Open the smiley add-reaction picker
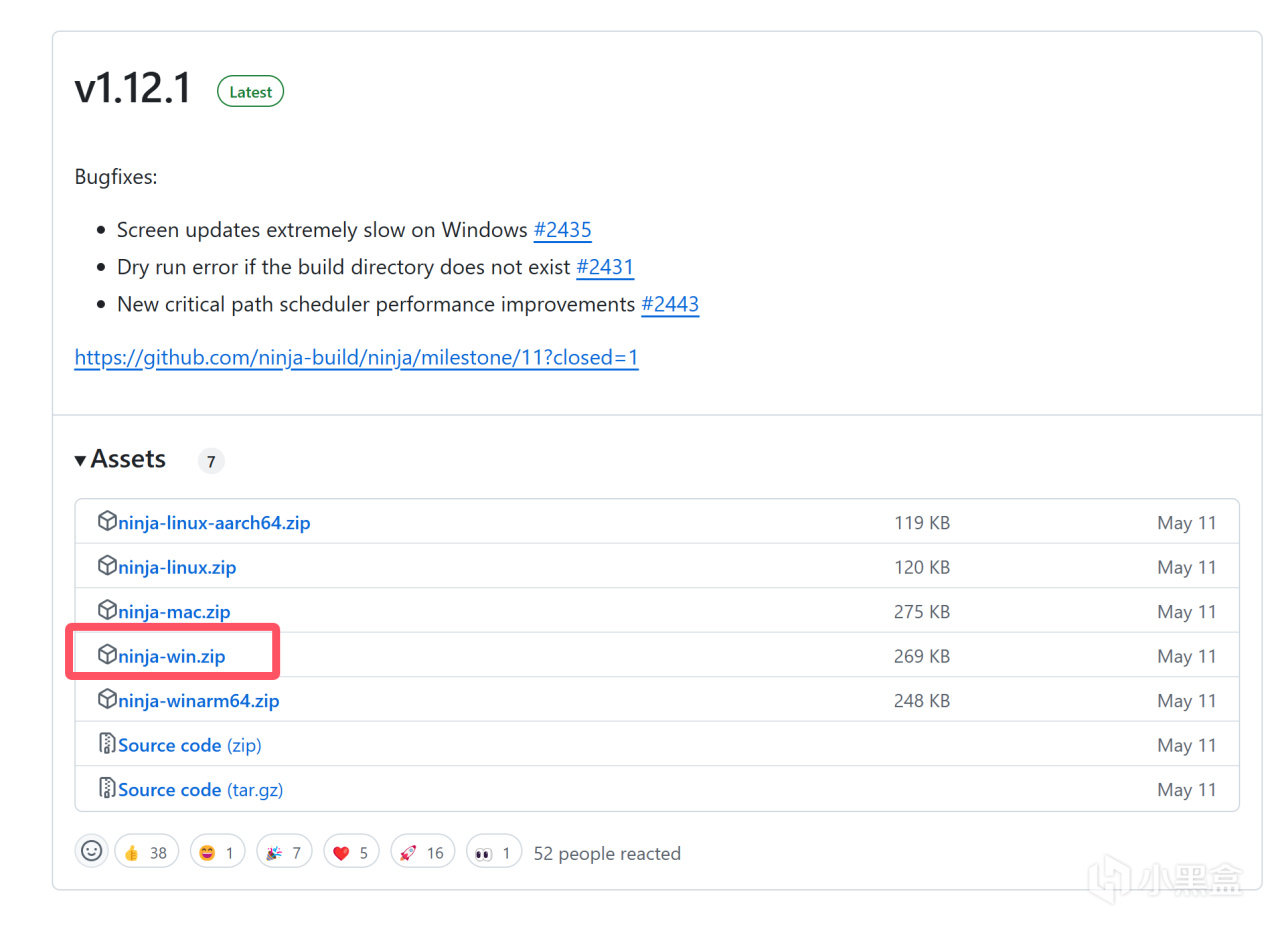This screenshot has width=1280, height=927. (91, 852)
